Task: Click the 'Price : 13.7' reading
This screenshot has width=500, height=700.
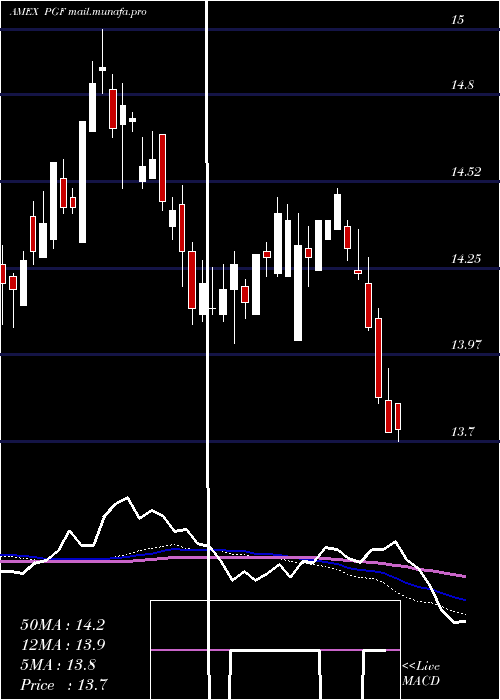Action: pos(63,685)
